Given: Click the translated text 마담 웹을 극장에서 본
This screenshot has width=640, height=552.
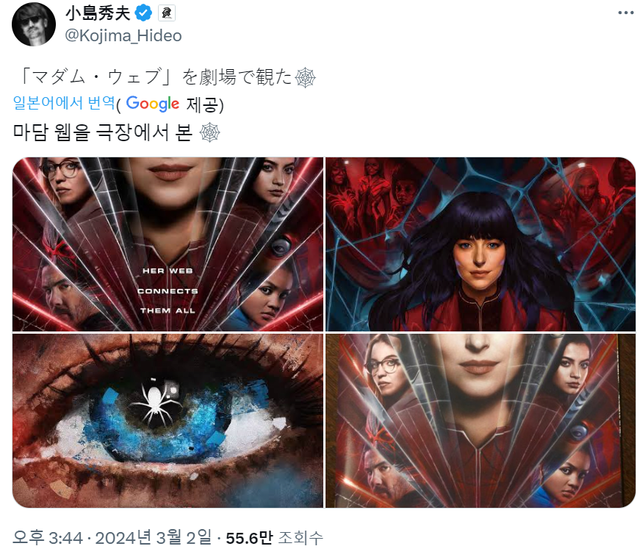Looking at the screenshot, I should point(103,132).
